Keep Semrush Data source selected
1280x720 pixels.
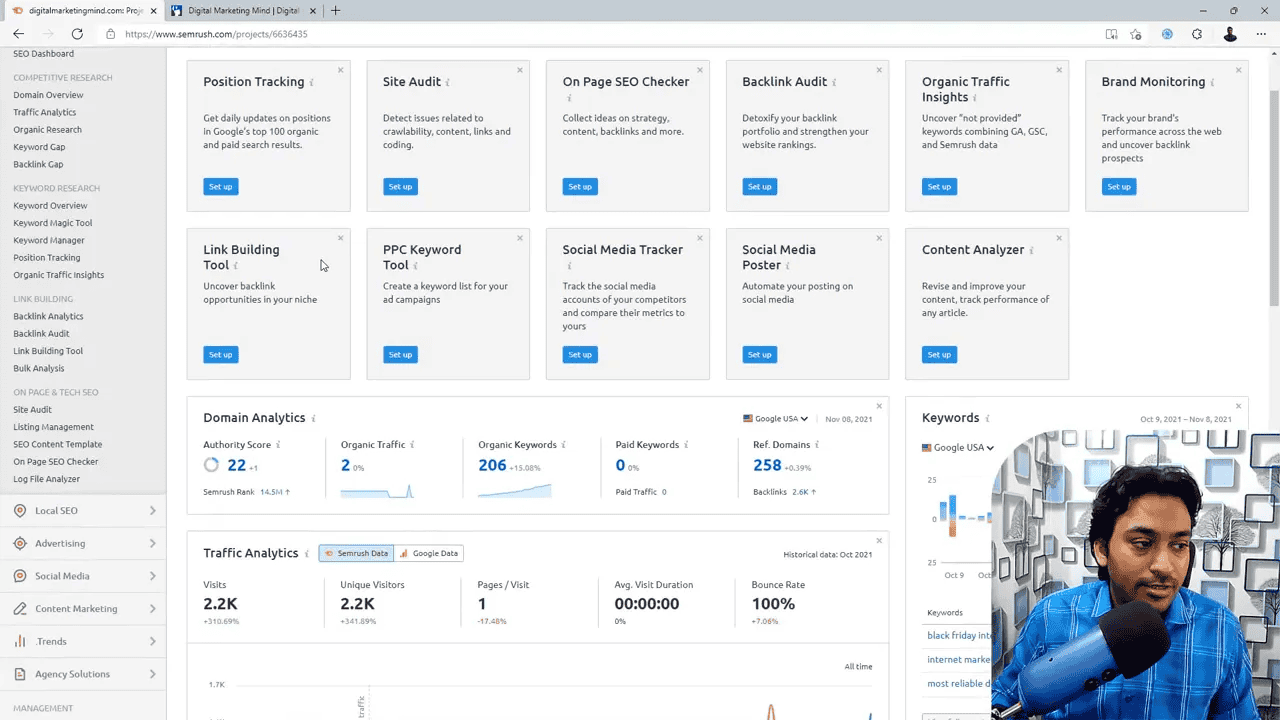point(355,553)
